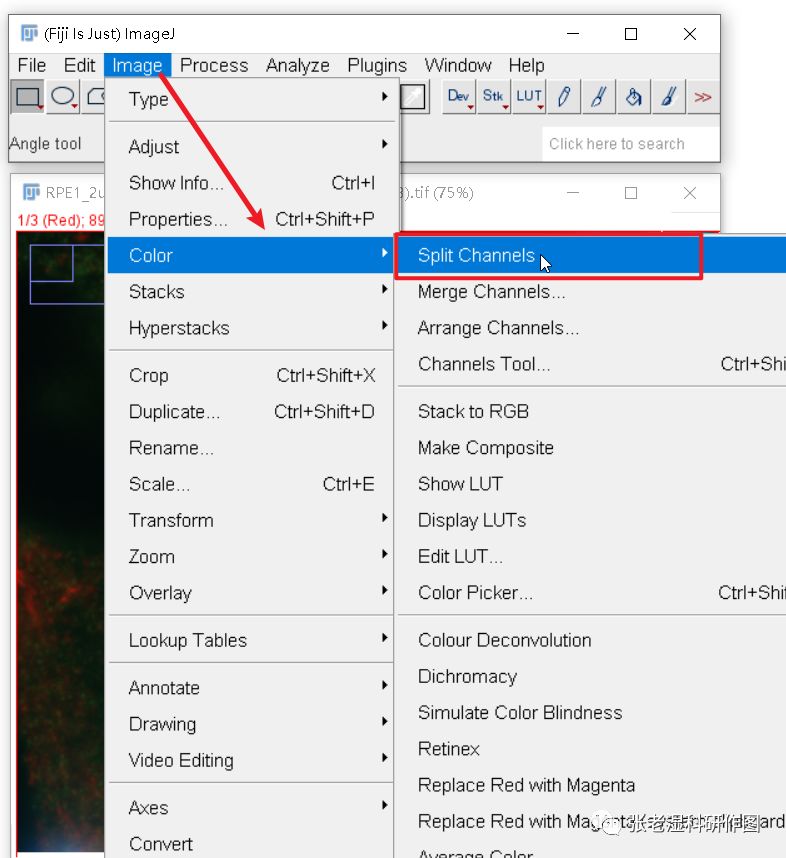Choose Properties from Image menu

click(x=251, y=218)
